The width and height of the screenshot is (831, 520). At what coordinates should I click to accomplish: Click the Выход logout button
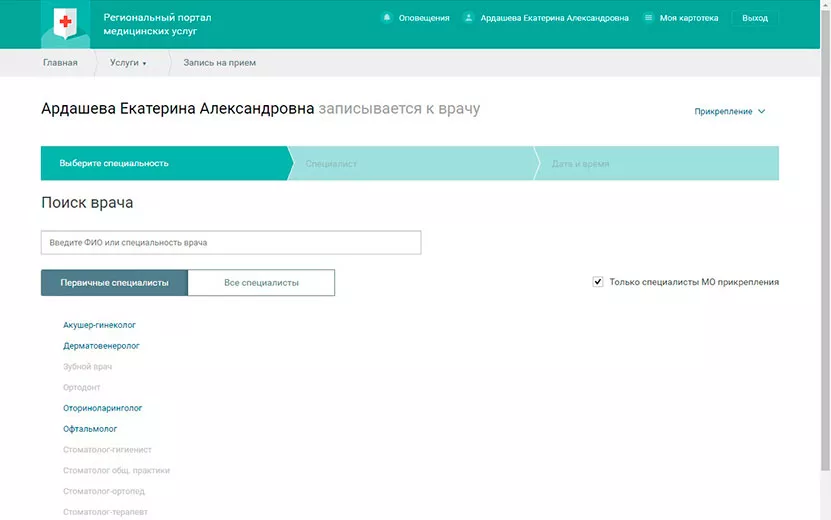tap(755, 18)
